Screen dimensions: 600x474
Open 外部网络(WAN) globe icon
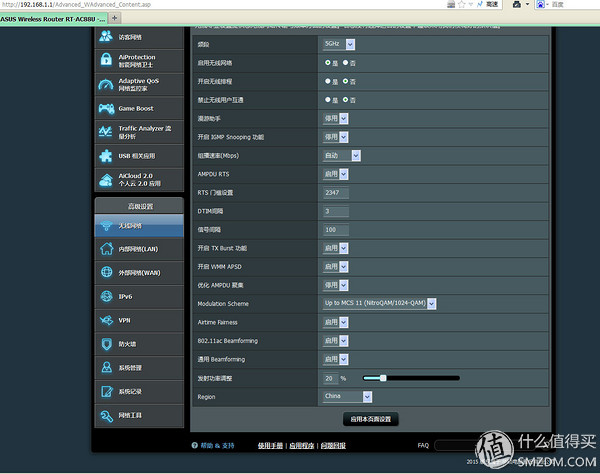[106, 272]
